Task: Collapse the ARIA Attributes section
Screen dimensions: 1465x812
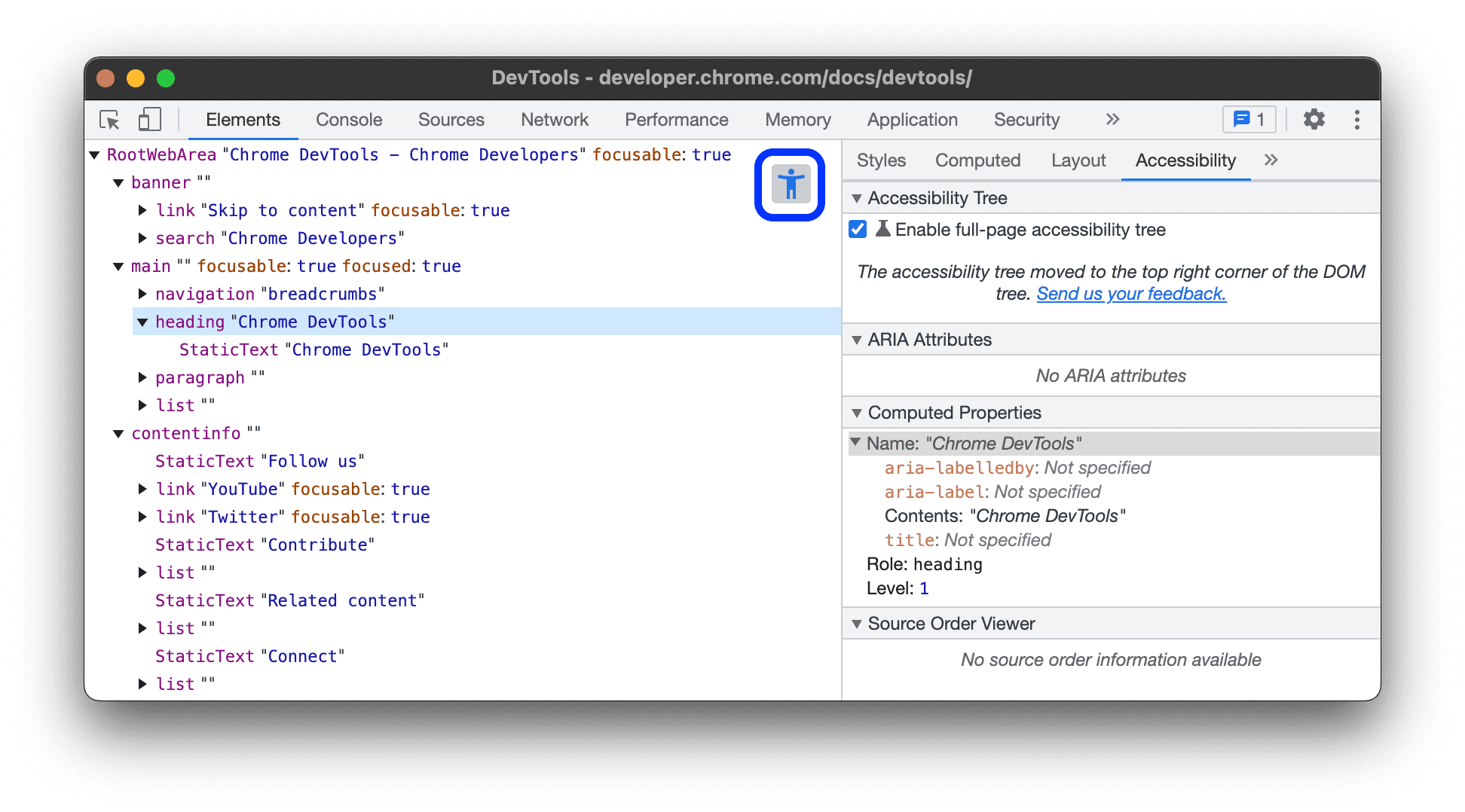Action: click(857, 339)
